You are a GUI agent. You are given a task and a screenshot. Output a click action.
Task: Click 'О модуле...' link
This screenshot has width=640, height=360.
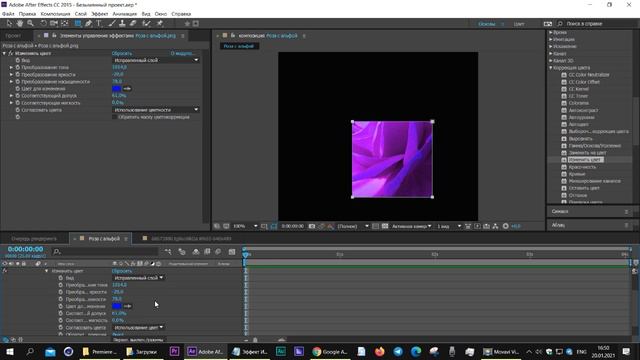click(182, 53)
